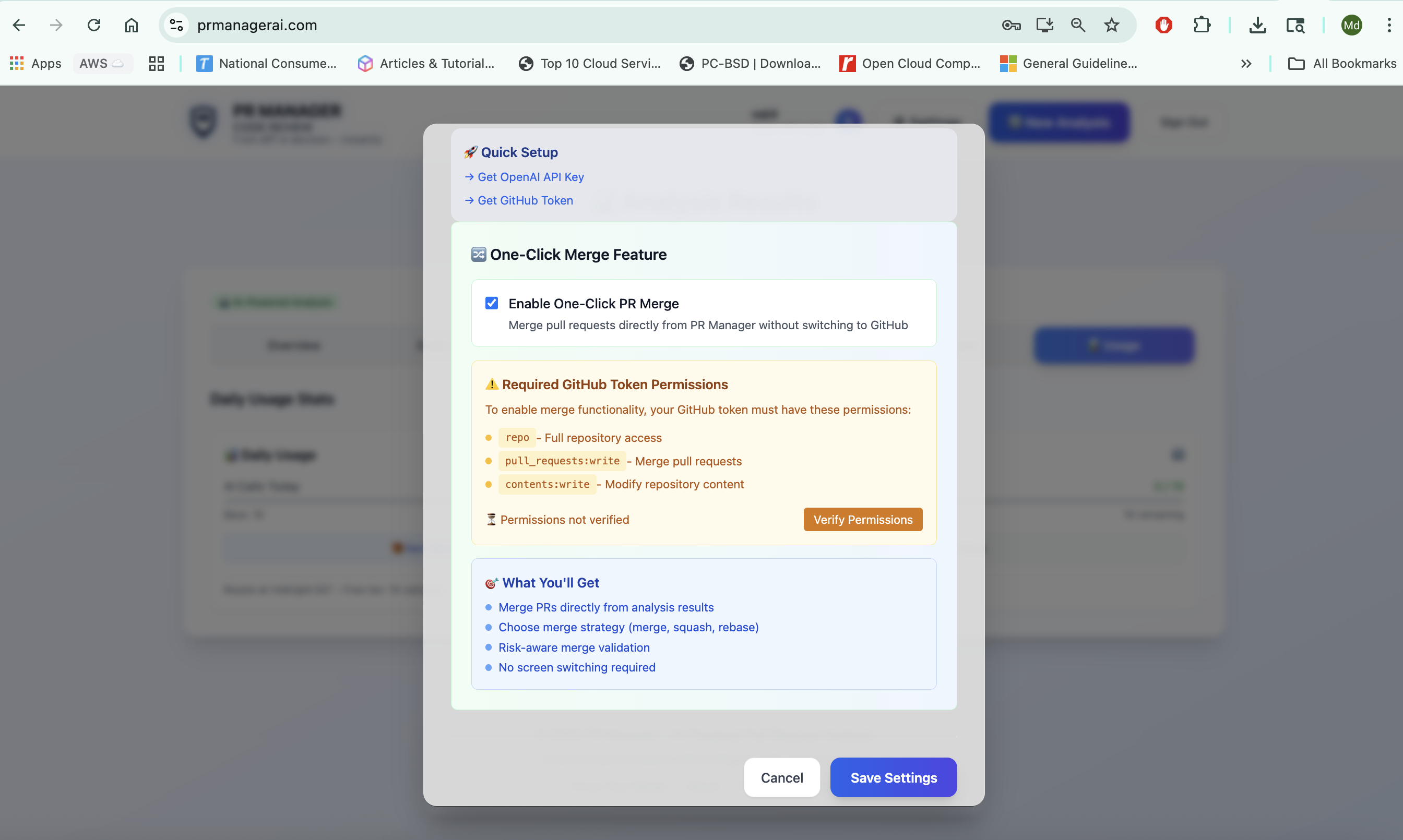
Task: Open Get OpenAI API Key link
Action: pyautogui.click(x=530, y=176)
